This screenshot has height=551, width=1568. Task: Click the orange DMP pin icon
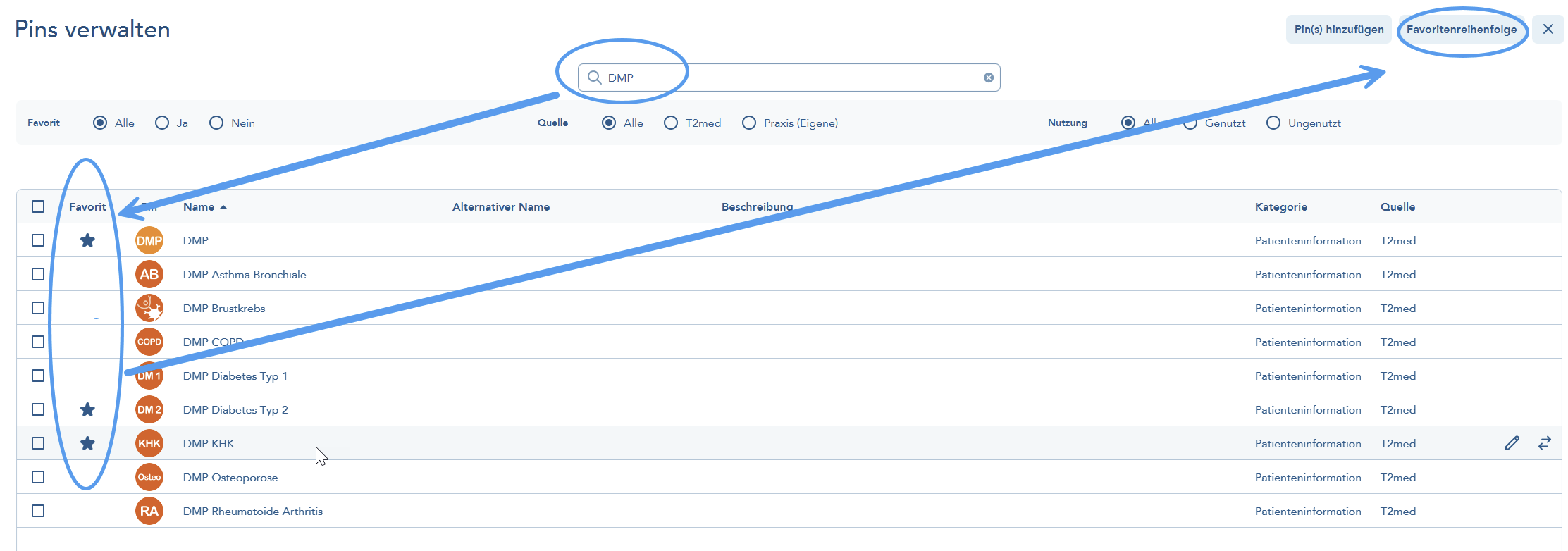pyautogui.click(x=149, y=240)
